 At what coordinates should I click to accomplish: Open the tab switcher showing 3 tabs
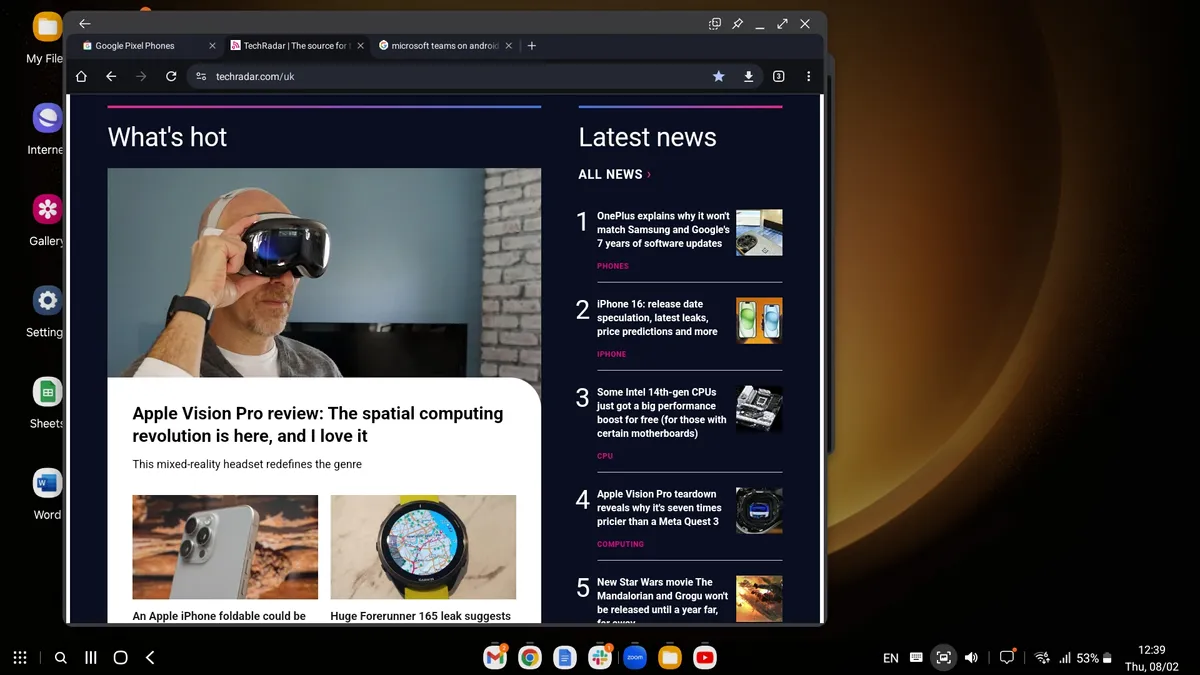click(x=779, y=76)
